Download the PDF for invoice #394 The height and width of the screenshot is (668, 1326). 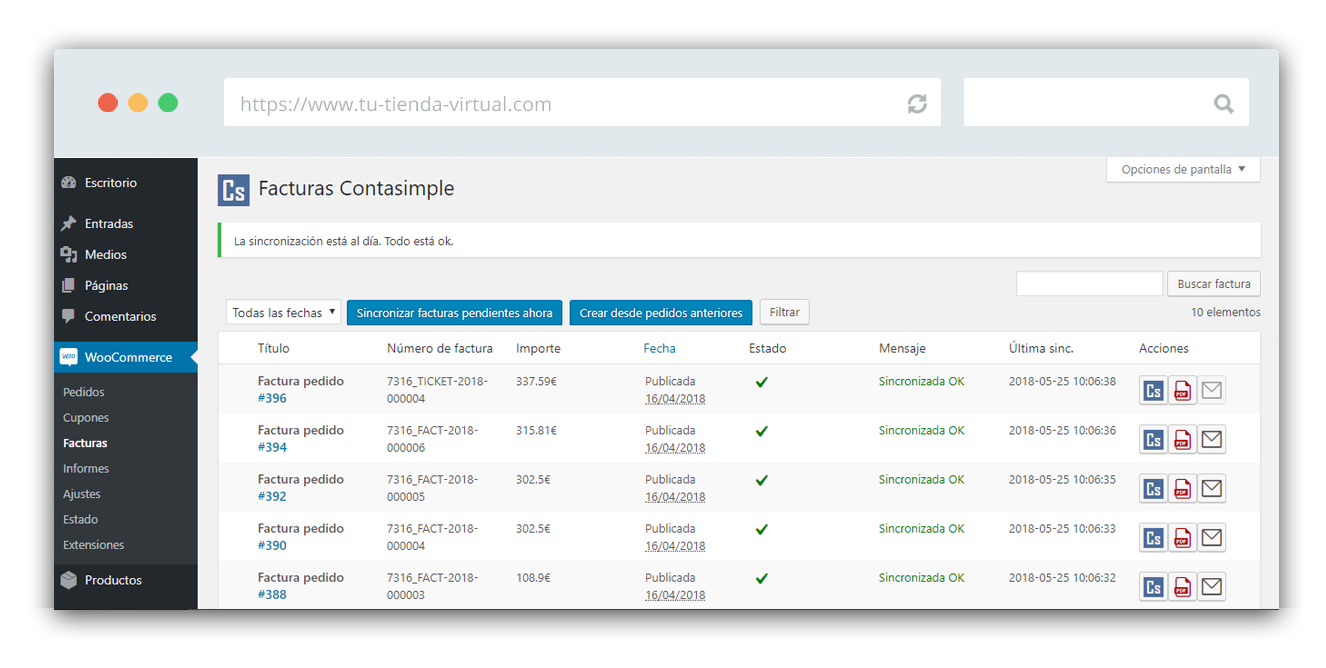tap(1182, 440)
